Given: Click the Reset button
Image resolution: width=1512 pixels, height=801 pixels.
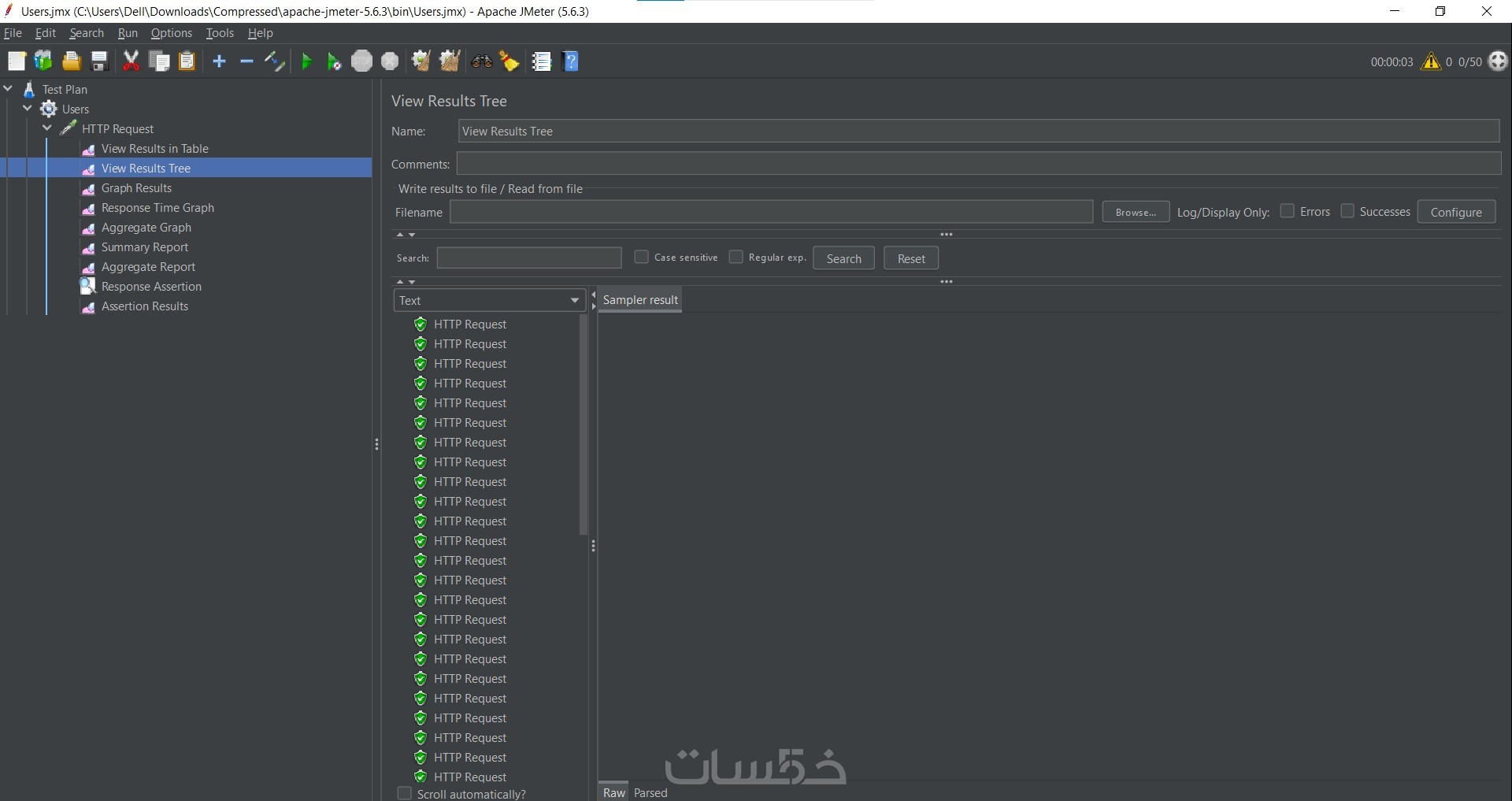Looking at the screenshot, I should (x=911, y=258).
